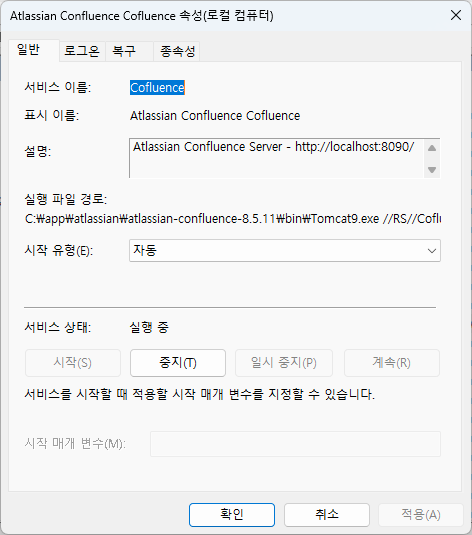Click inside the 시작 매개 변수 input field
The image size is (472, 535).
click(295, 444)
